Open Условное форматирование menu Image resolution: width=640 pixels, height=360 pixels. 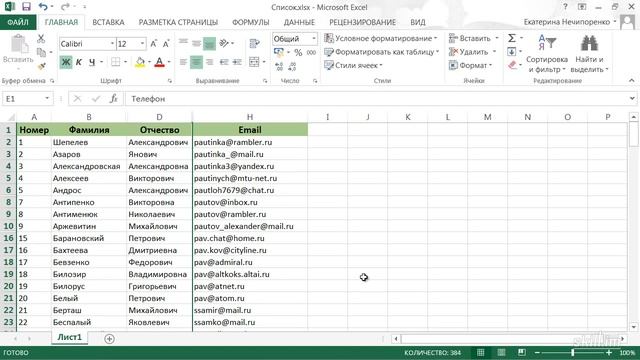[381, 38]
